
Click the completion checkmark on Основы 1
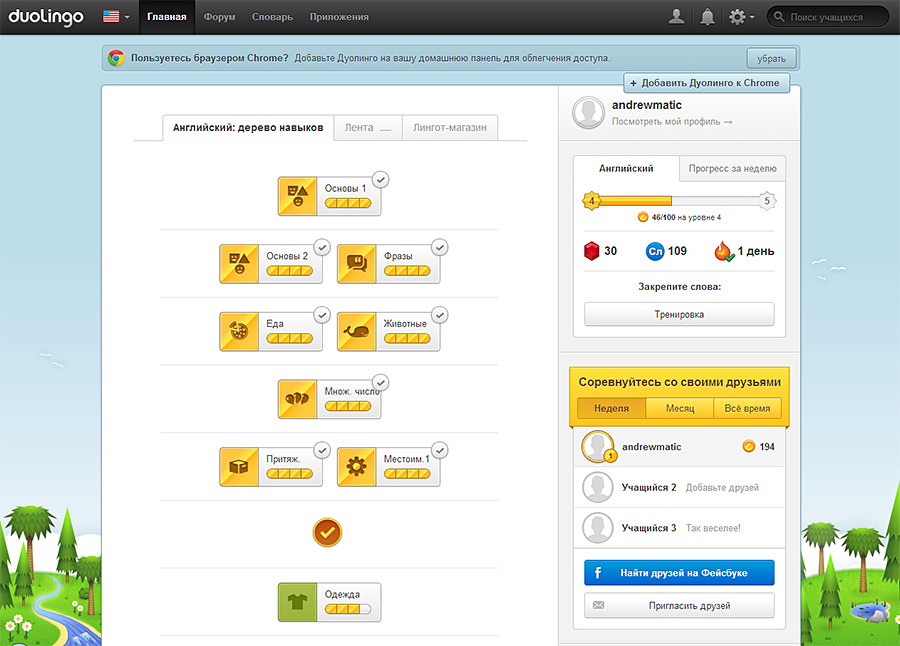click(381, 180)
